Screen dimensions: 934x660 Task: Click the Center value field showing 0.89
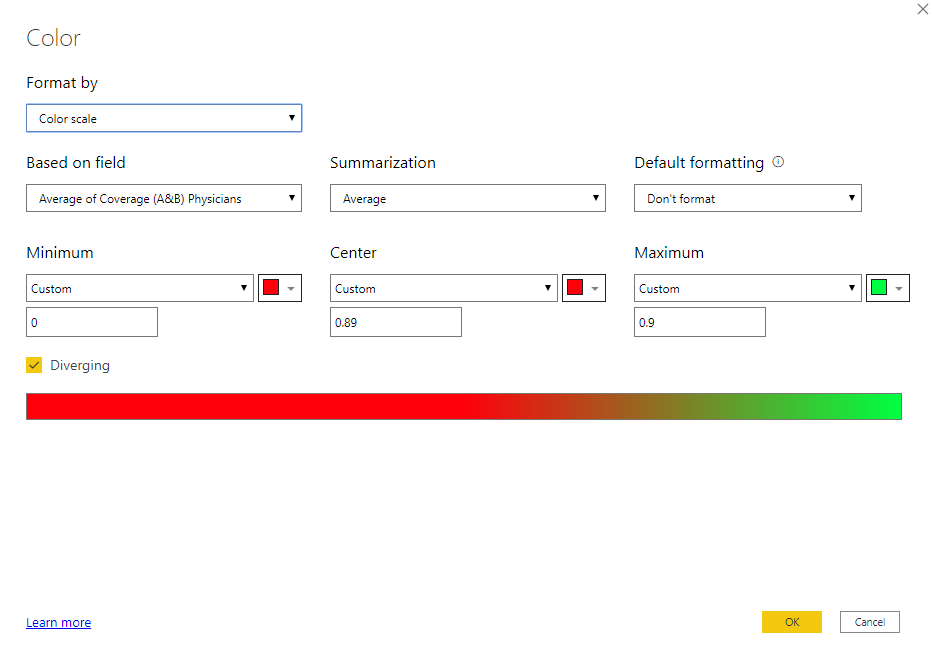[396, 322]
